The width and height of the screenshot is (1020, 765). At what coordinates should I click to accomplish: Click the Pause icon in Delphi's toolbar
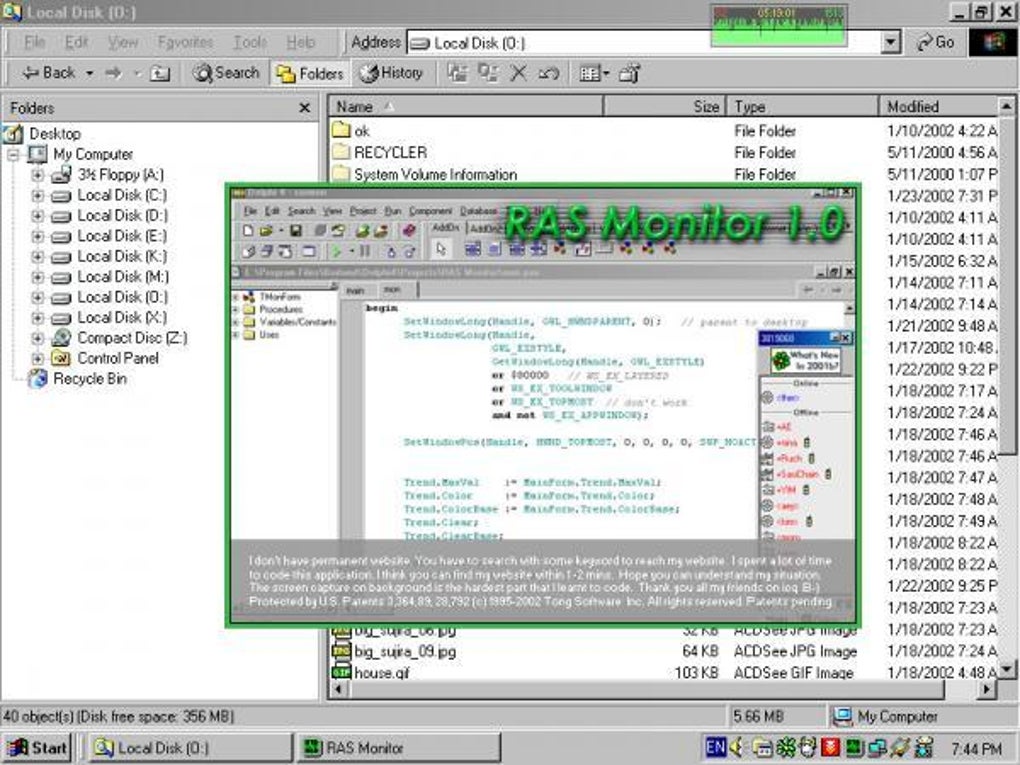pos(364,251)
